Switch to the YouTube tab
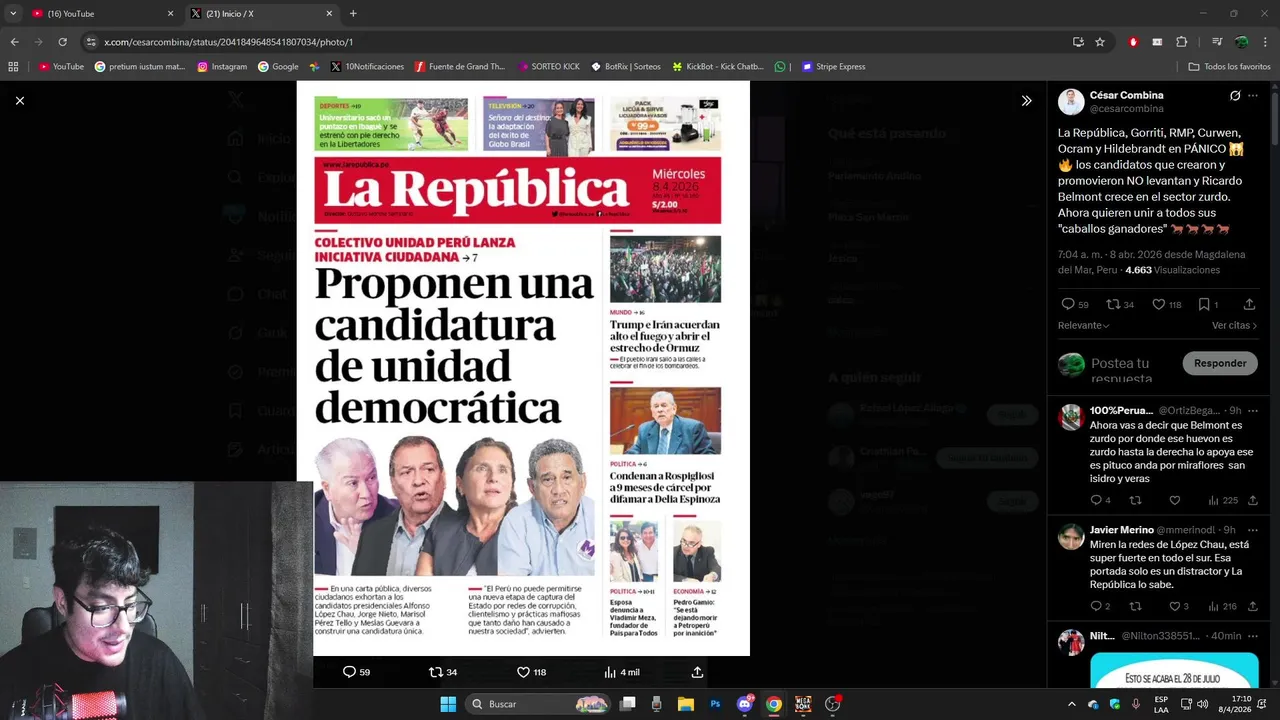1280x720 pixels. [x=100, y=14]
